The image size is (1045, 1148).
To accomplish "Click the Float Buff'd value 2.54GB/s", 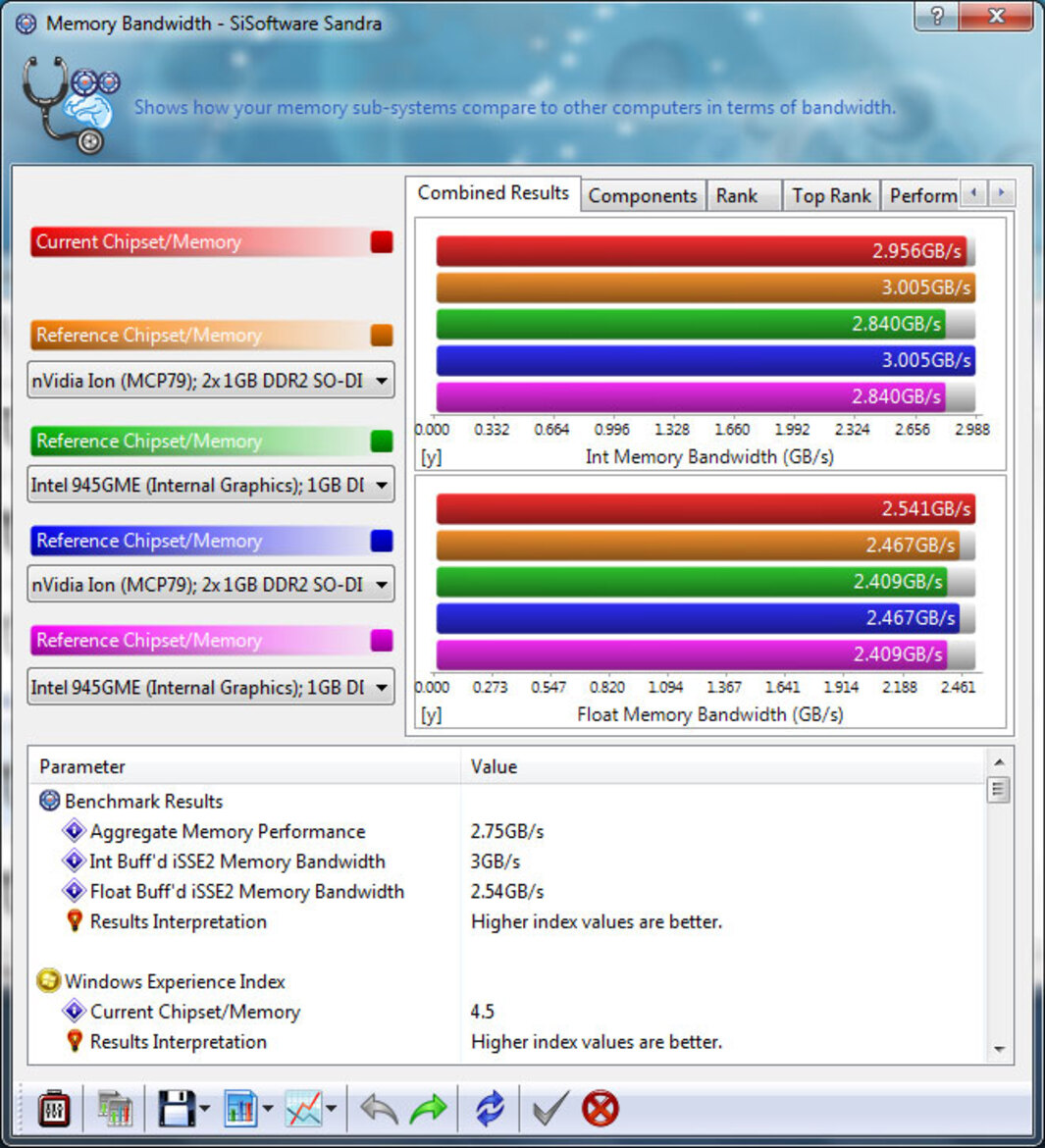I will coord(507,891).
